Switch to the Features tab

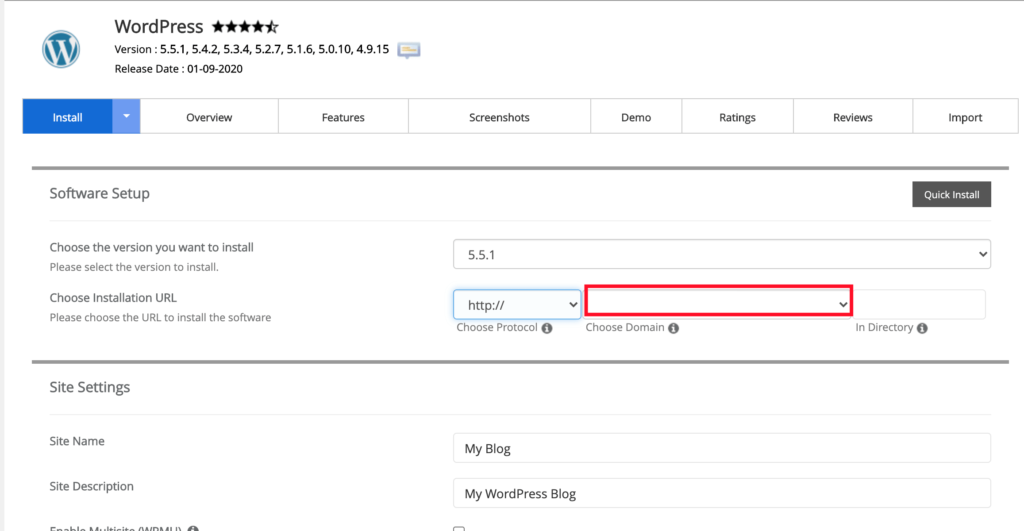click(343, 116)
